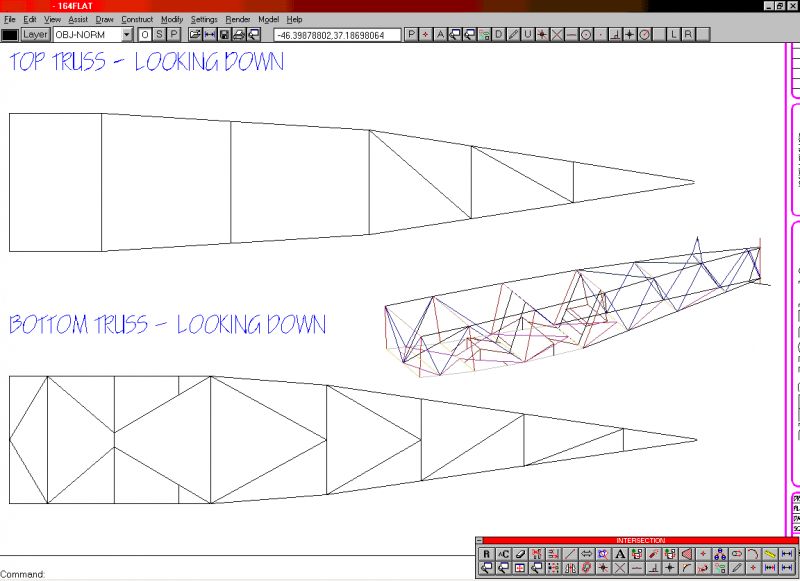Click the pencil icon in top toolbar
This screenshot has width=800, height=581.
[x=514, y=35]
